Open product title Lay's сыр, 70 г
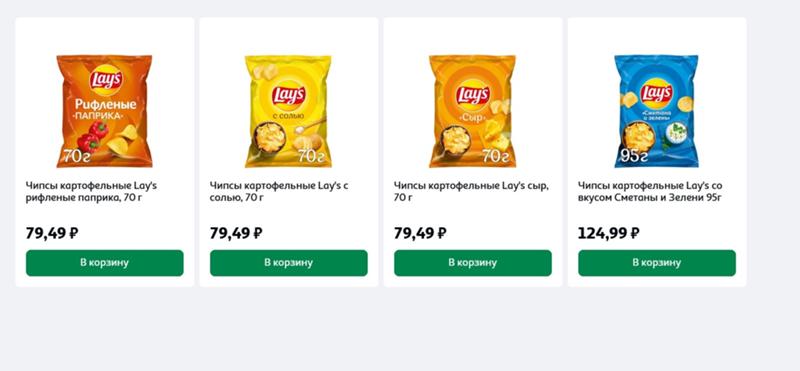 (x=471, y=191)
